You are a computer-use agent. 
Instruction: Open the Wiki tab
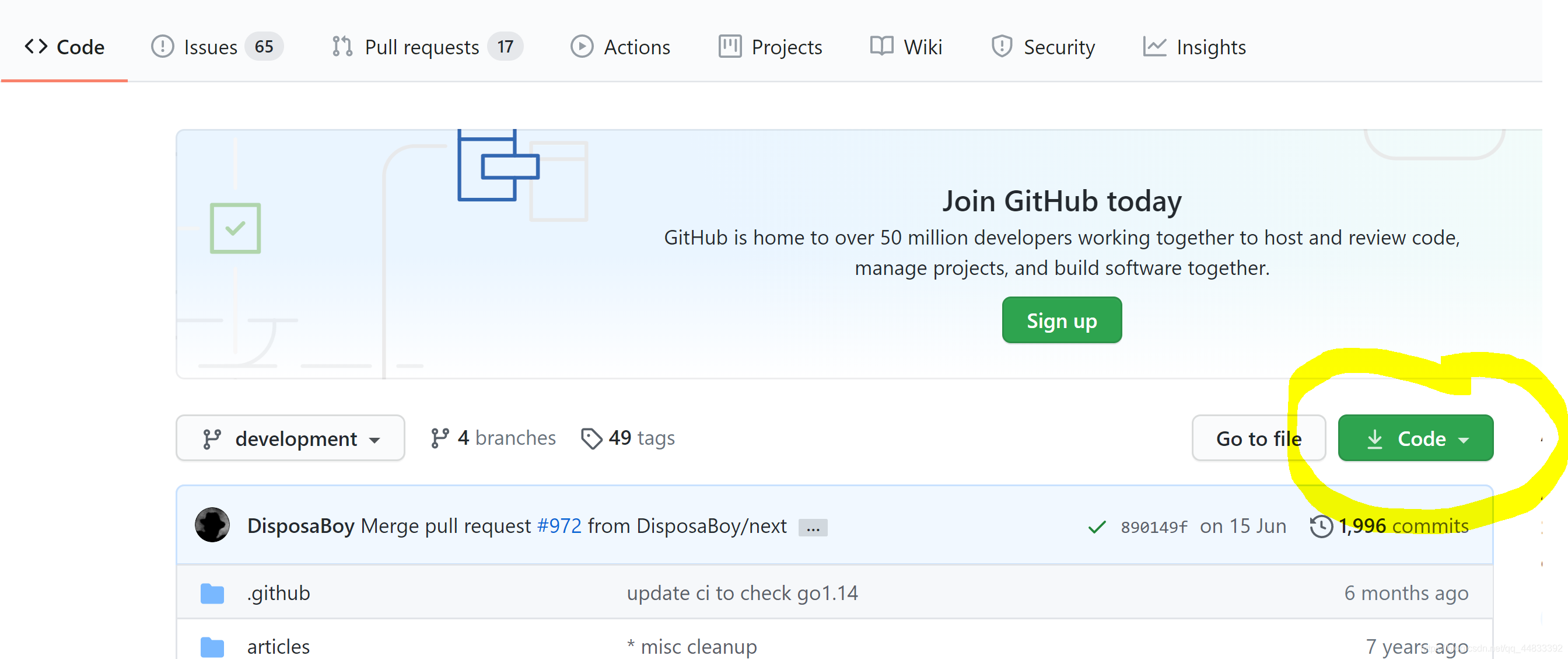(x=907, y=47)
